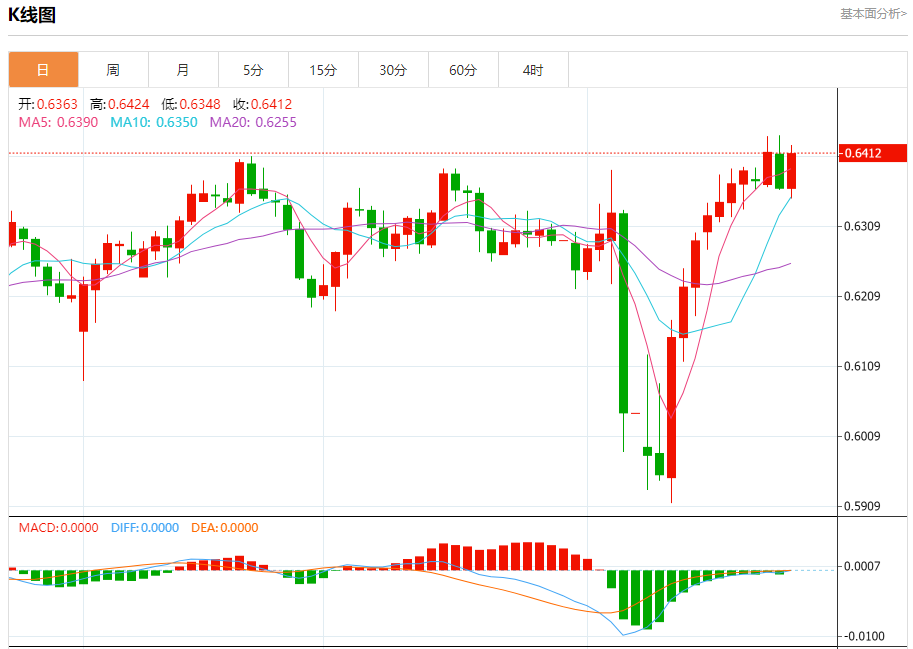Open the 基本面分析> link
The width and height of the screenshot is (913, 649).
(x=873, y=14)
